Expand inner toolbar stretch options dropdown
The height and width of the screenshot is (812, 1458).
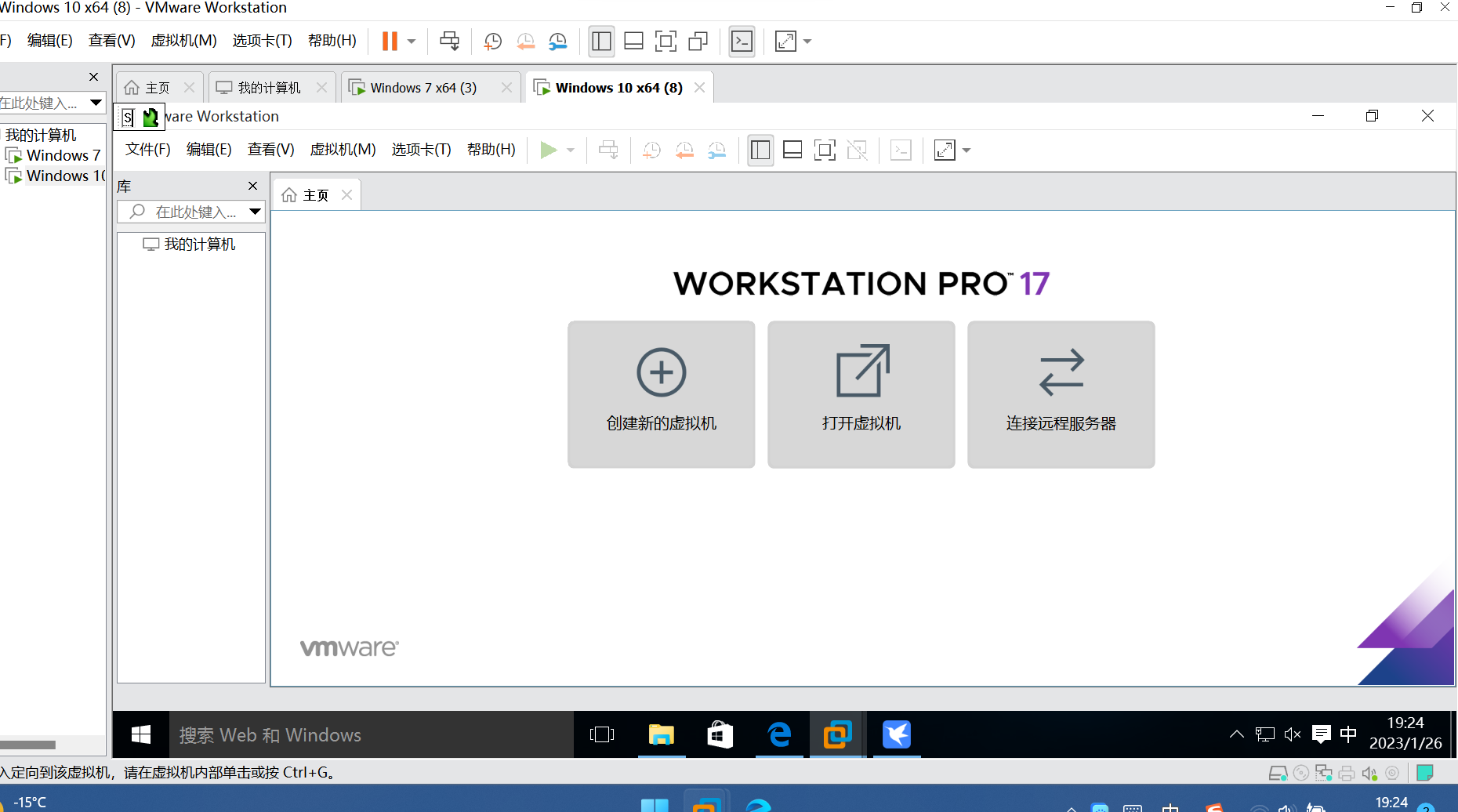click(967, 150)
